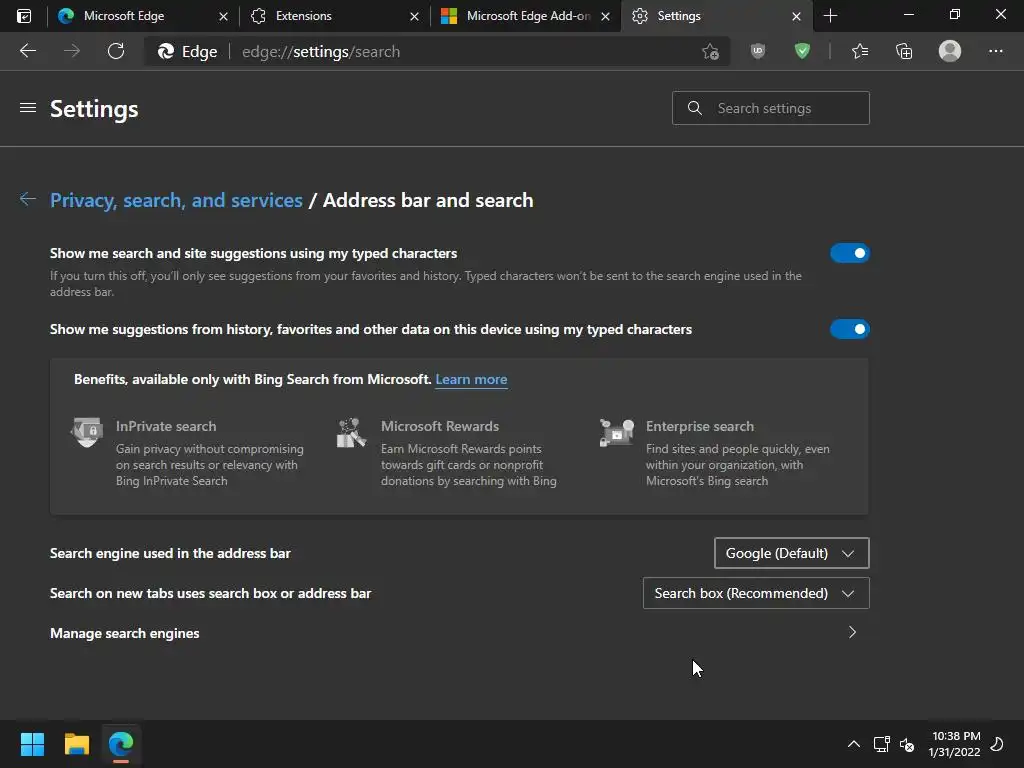1024x768 pixels.
Task: Close the Microsoft Edge Add-ons tab
Action: click(x=605, y=16)
